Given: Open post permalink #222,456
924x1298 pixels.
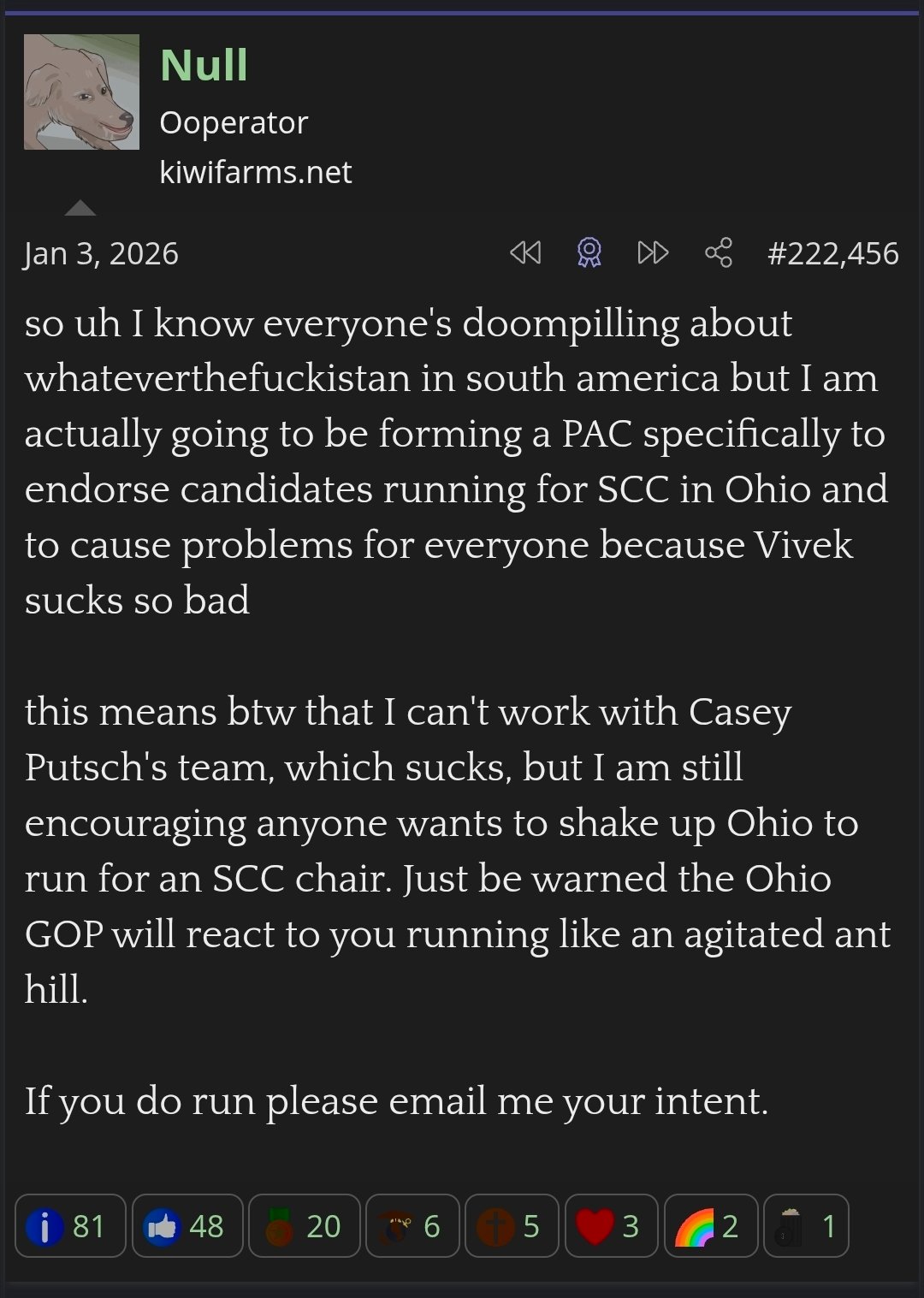Looking at the screenshot, I should coord(832,253).
